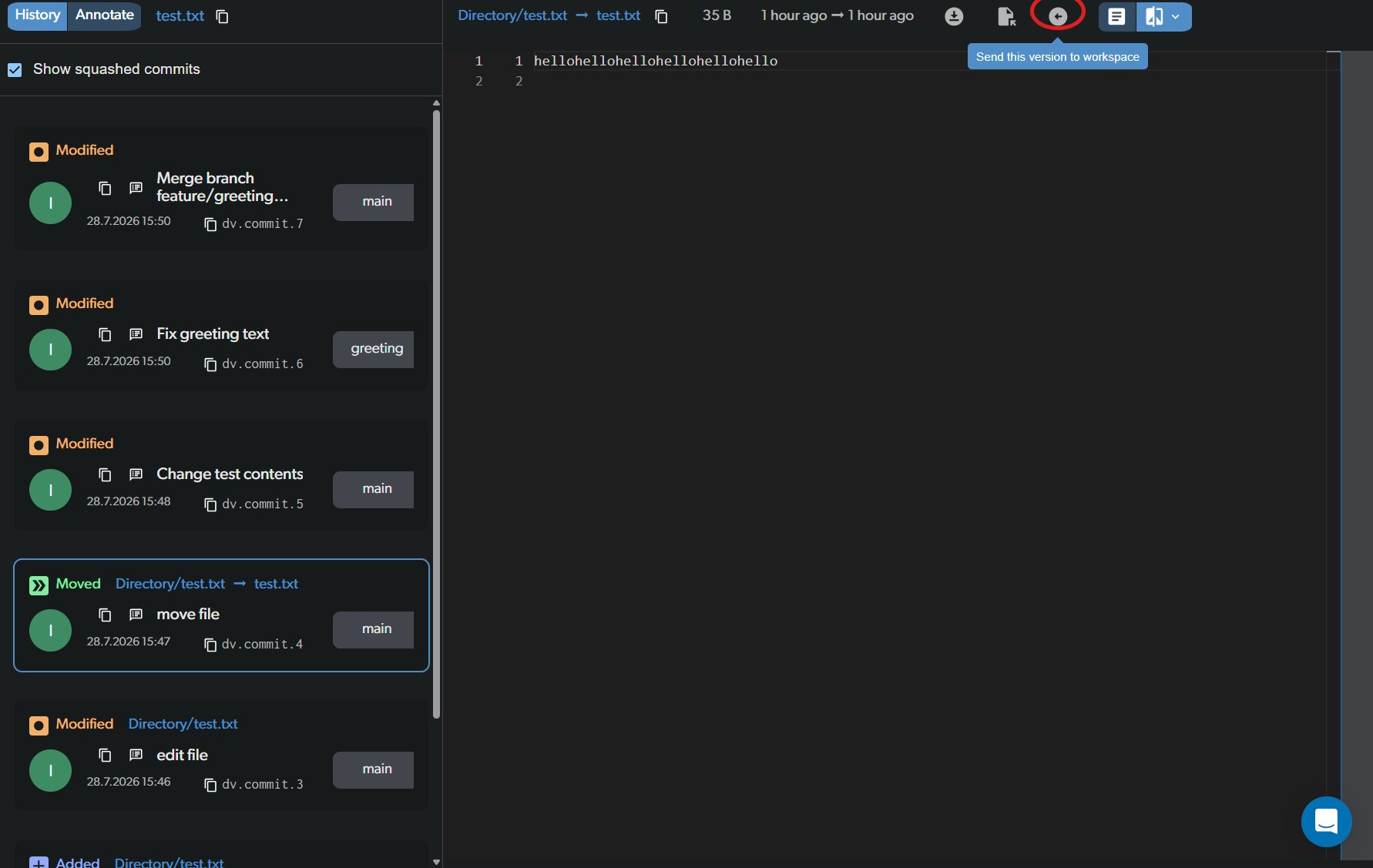The width and height of the screenshot is (1373, 868).
Task: Open comment icon for move file commit
Action: (136, 615)
